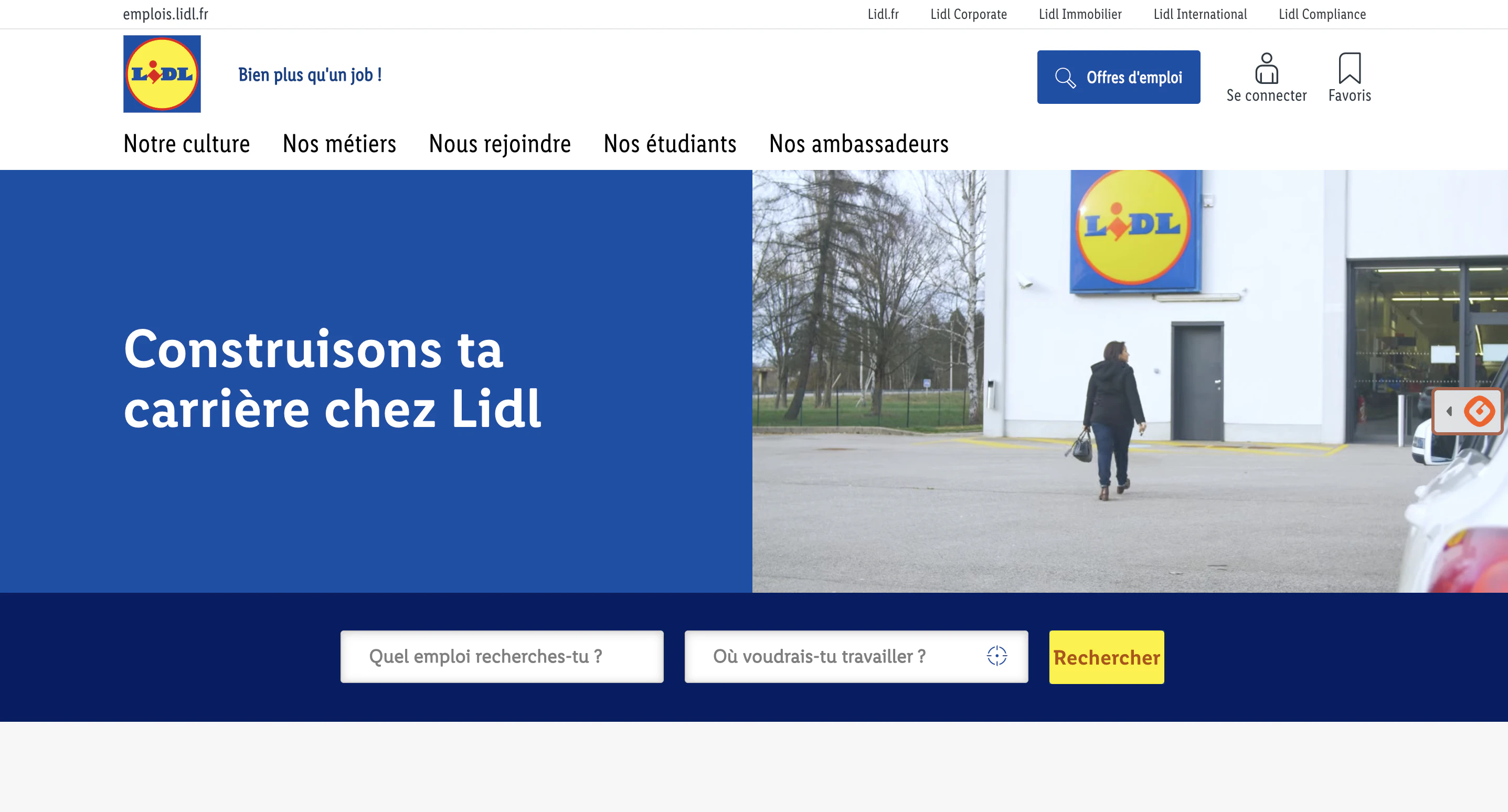Image resolution: width=1508 pixels, height=812 pixels.
Task: Click the orange diamond widget icon
Action: [x=1479, y=411]
